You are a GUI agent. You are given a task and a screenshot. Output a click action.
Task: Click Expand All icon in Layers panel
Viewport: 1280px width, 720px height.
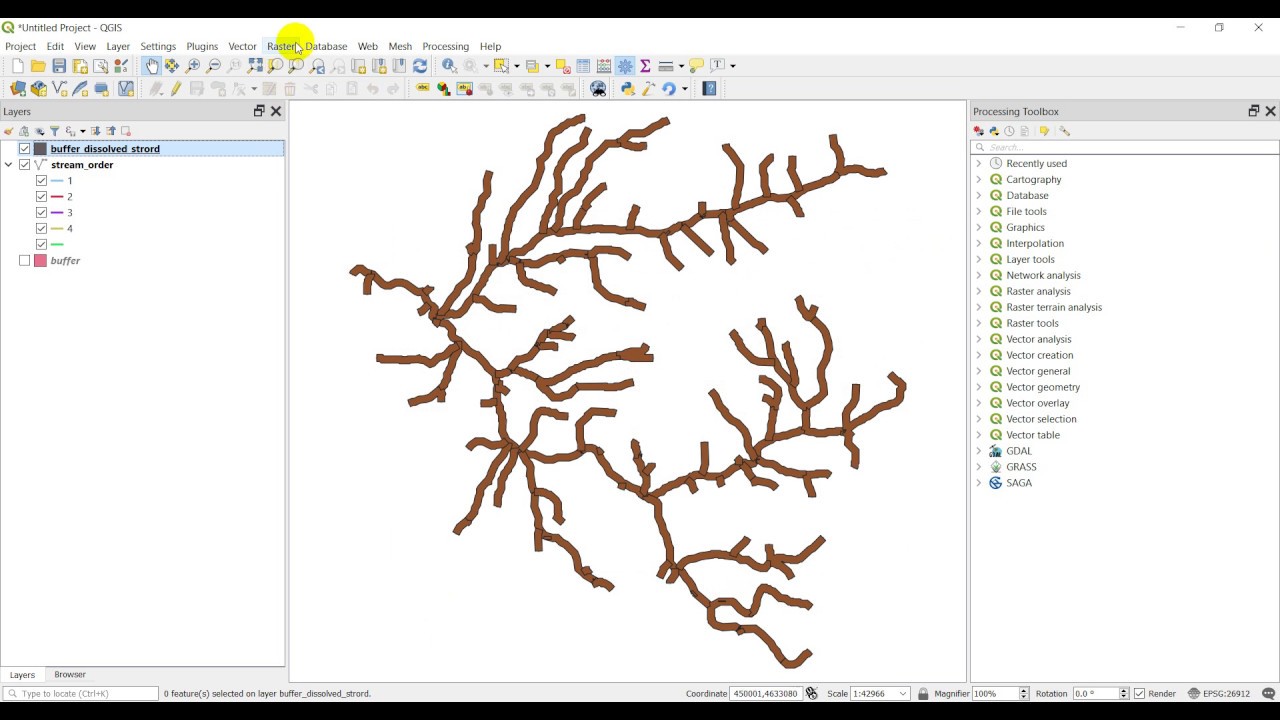(95, 131)
